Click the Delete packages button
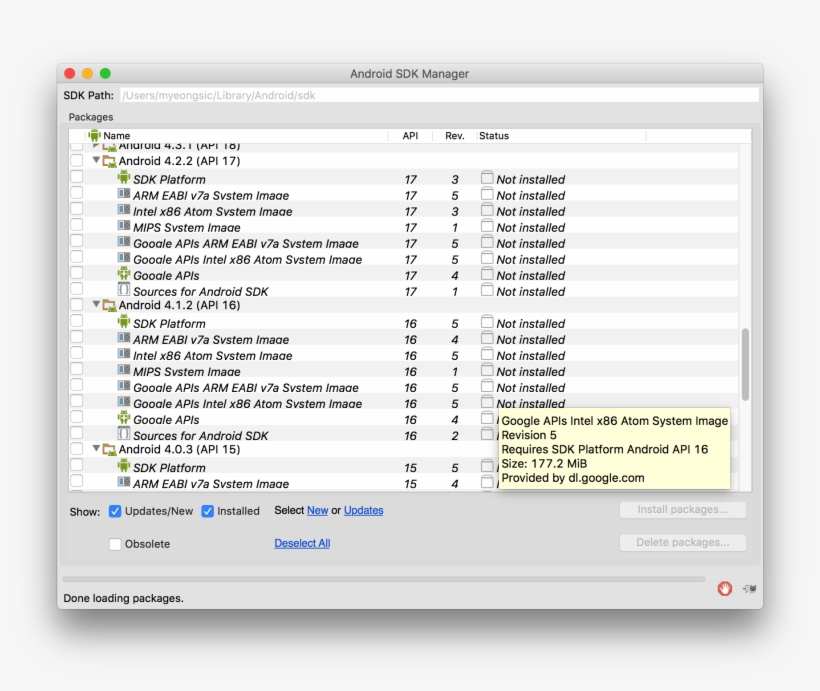 click(682, 542)
